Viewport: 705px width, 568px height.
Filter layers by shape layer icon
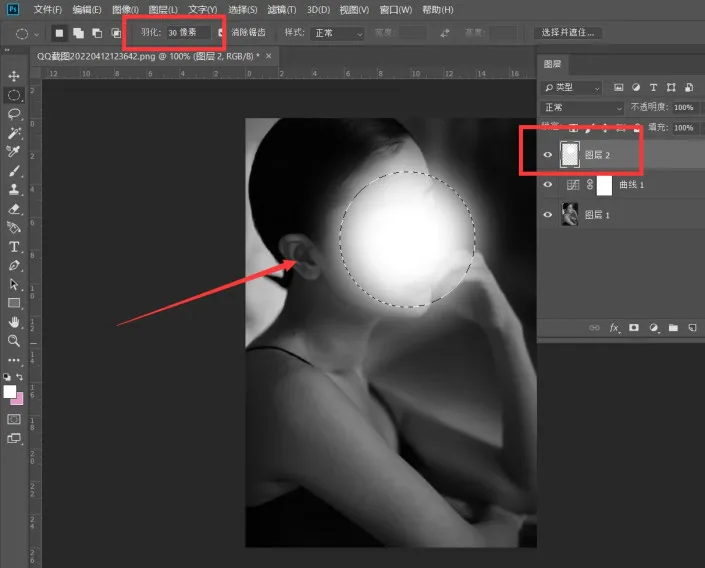[671, 88]
